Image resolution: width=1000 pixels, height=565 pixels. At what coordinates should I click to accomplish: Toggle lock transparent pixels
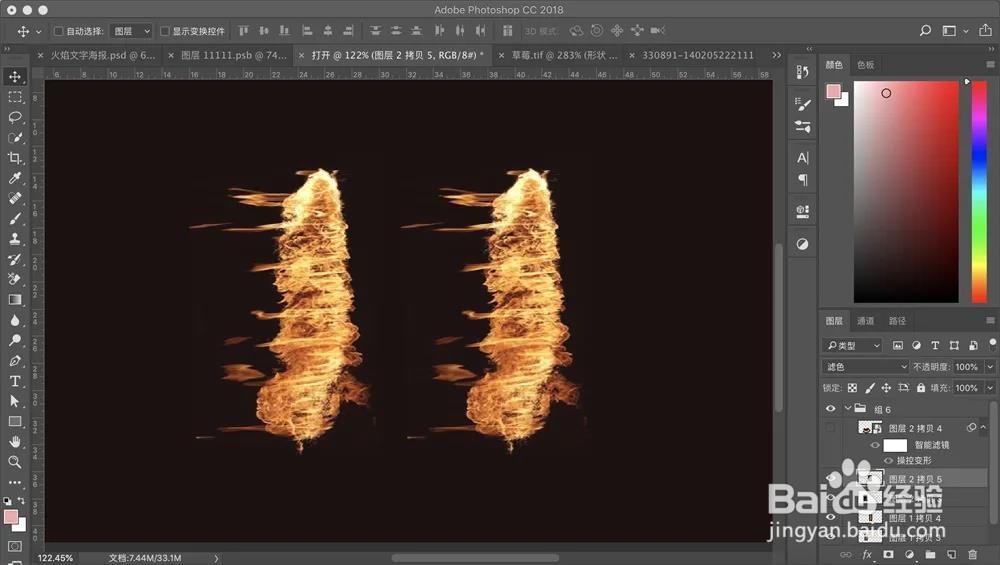coord(852,388)
